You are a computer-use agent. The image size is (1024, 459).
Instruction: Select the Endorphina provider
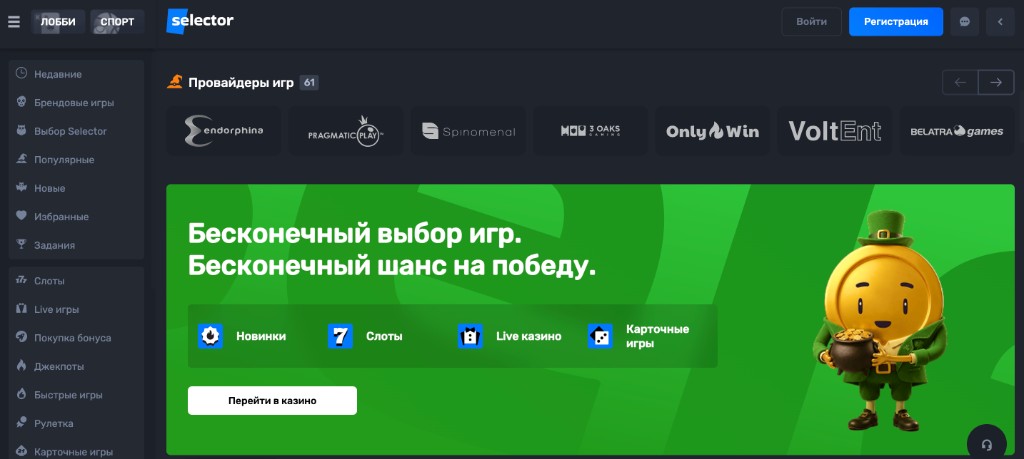pyautogui.click(x=223, y=131)
